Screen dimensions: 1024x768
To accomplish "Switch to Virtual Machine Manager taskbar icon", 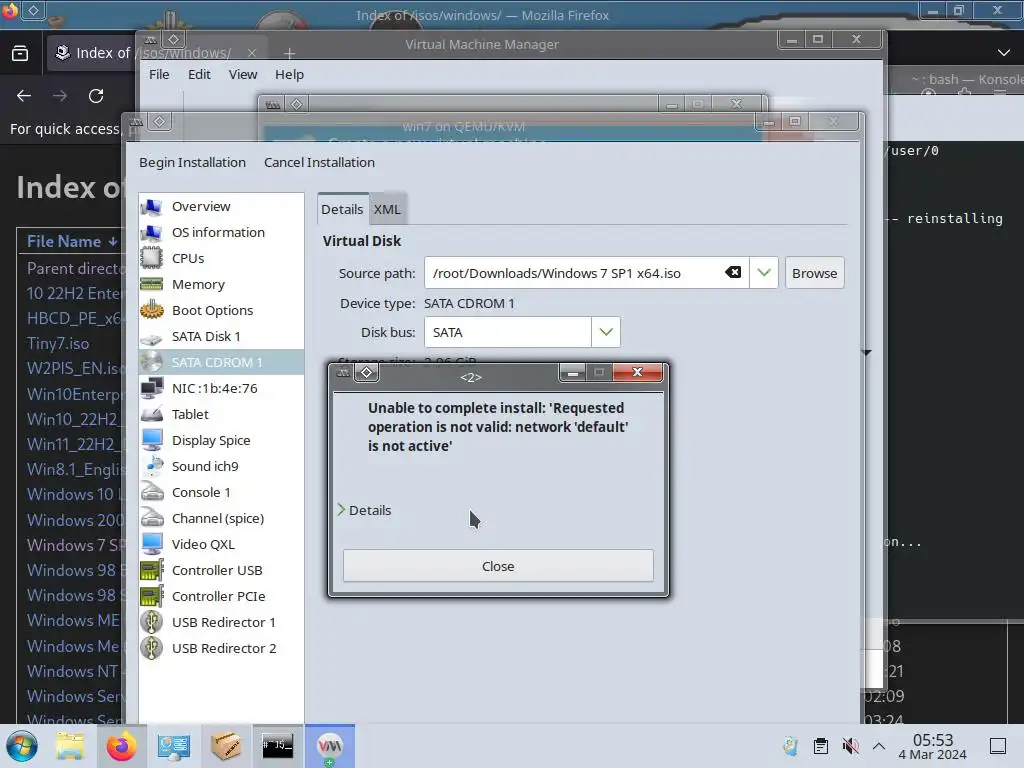I will (330, 746).
